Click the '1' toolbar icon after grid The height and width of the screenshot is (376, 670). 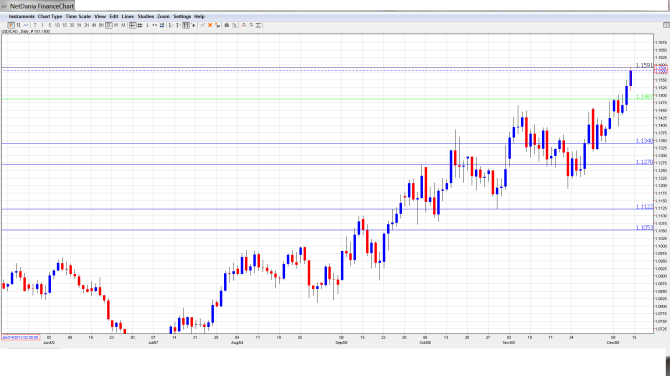coord(147,25)
